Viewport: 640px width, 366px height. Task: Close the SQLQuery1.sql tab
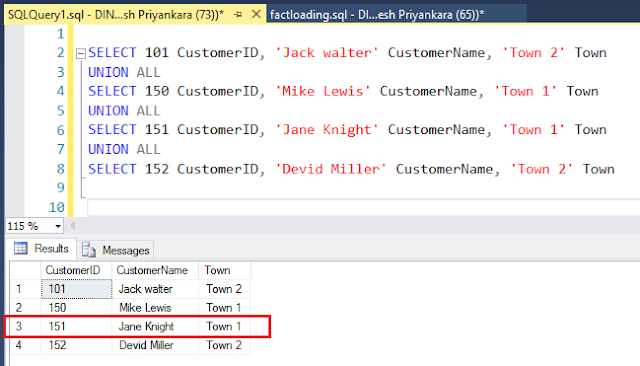point(256,14)
